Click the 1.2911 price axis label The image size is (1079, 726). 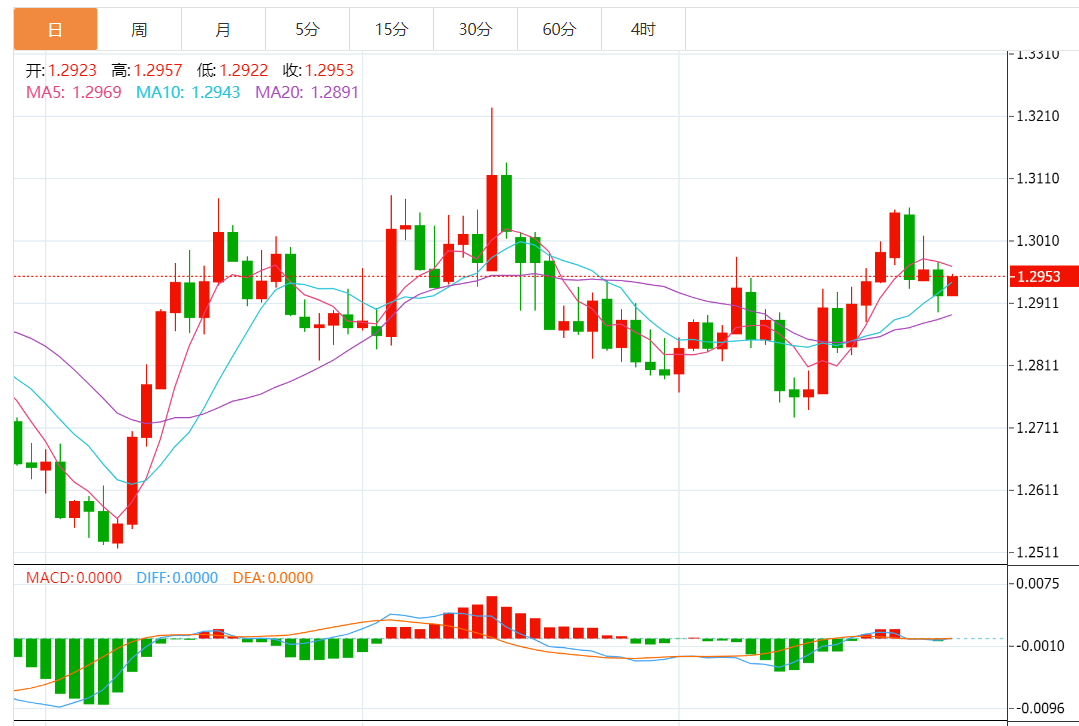[1038, 303]
